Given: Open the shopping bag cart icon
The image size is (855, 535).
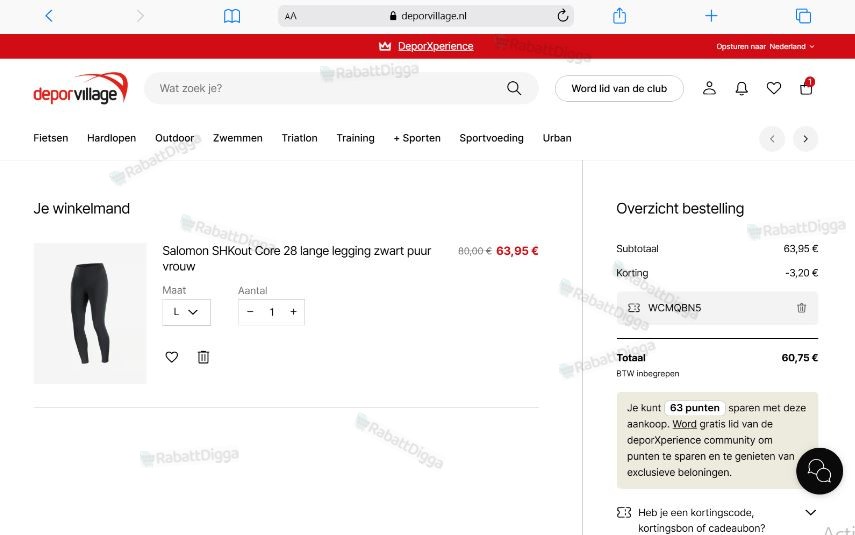Looking at the screenshot, I should pyautogui.click(x=806, y=87).
